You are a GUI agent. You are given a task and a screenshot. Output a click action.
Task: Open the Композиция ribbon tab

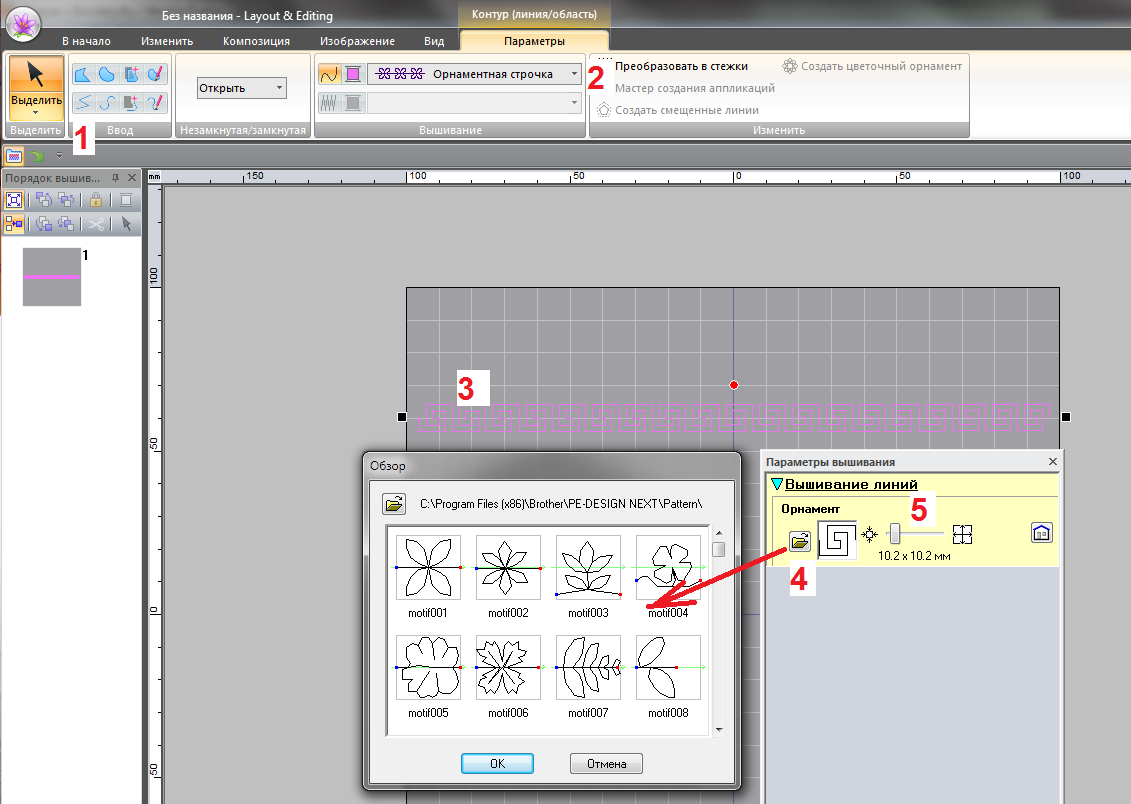(x=256, y=41)
